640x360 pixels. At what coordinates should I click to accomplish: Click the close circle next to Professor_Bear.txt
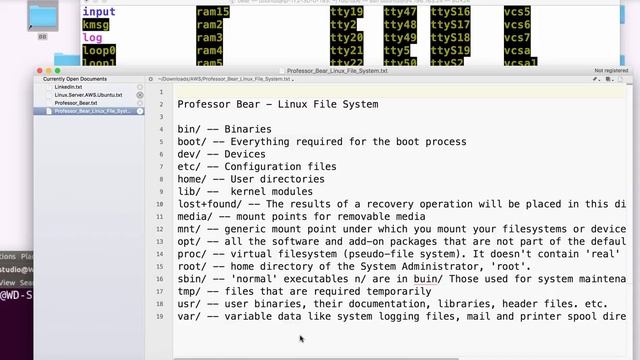pos(140,103)
